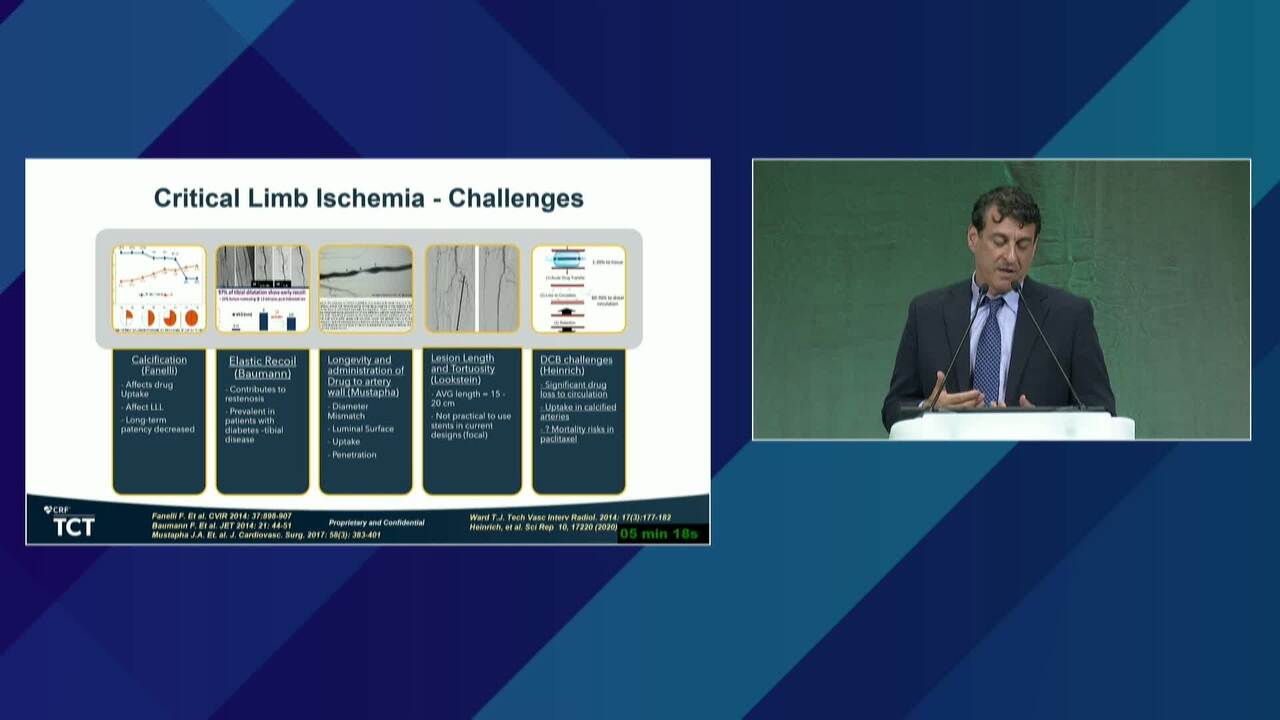Click 'Contributes to restenosis' bullet
The height and width of the screenshot is (720, 1280).
(x=255, y=394)
